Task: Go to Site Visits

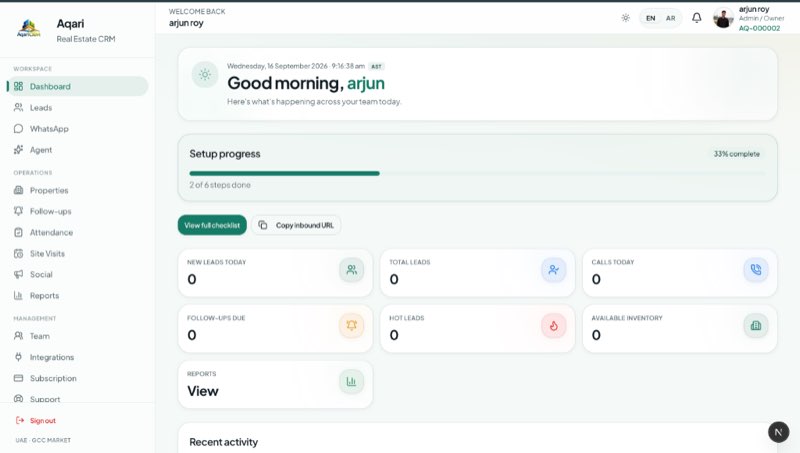Action: 78,254
